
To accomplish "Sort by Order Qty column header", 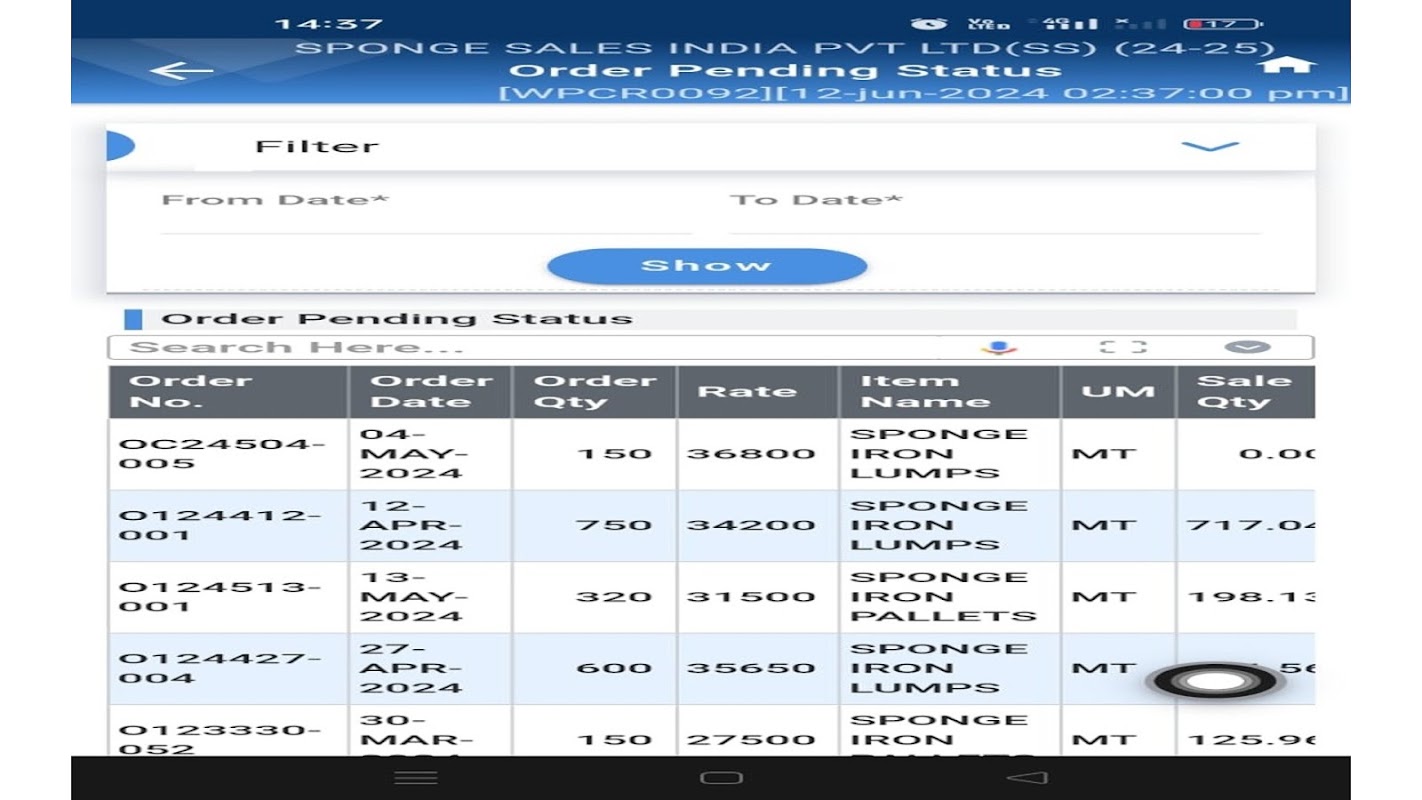I will tap(594, 392).
